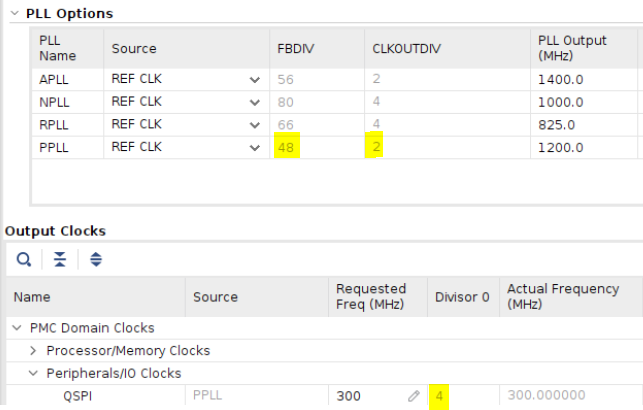Image resolution: width=643 pixels, height=410 pixels.
Task: Collapse the Peripherals/IO Clocks group
Action: (x=34, y=374)
